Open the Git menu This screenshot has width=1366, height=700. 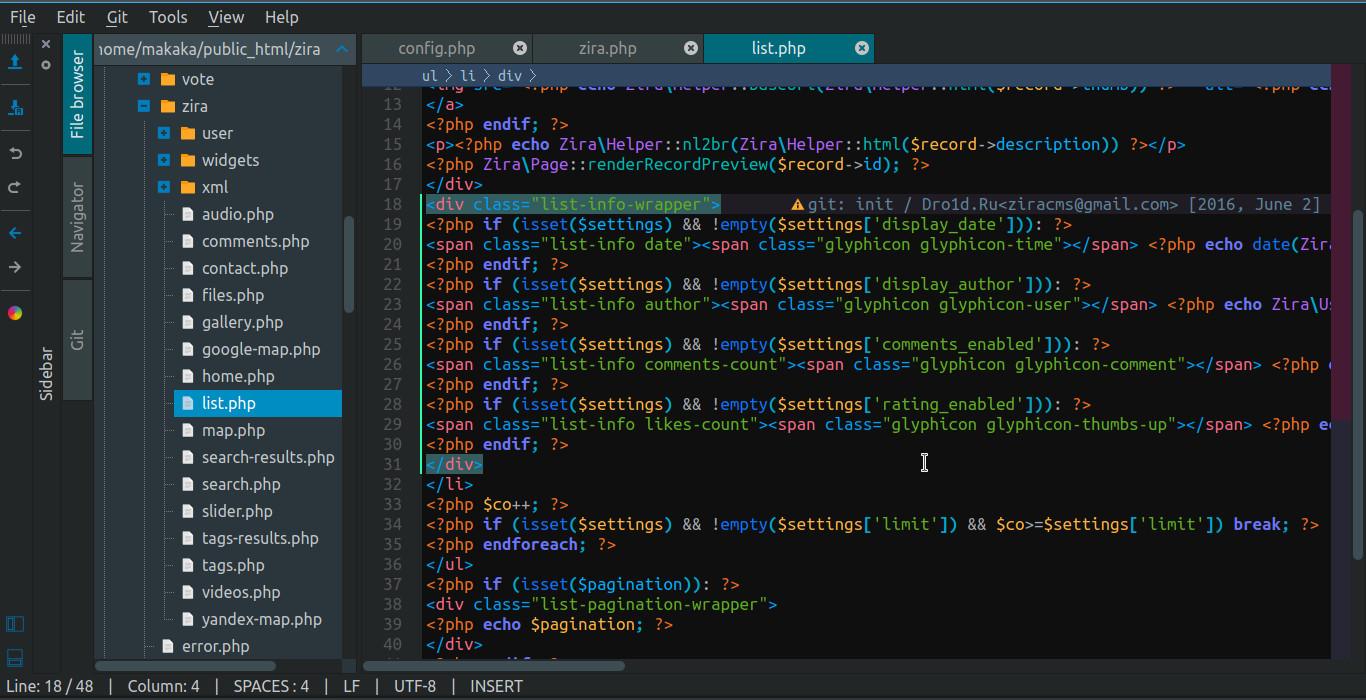pyautogui.click(x=117, y=17)
